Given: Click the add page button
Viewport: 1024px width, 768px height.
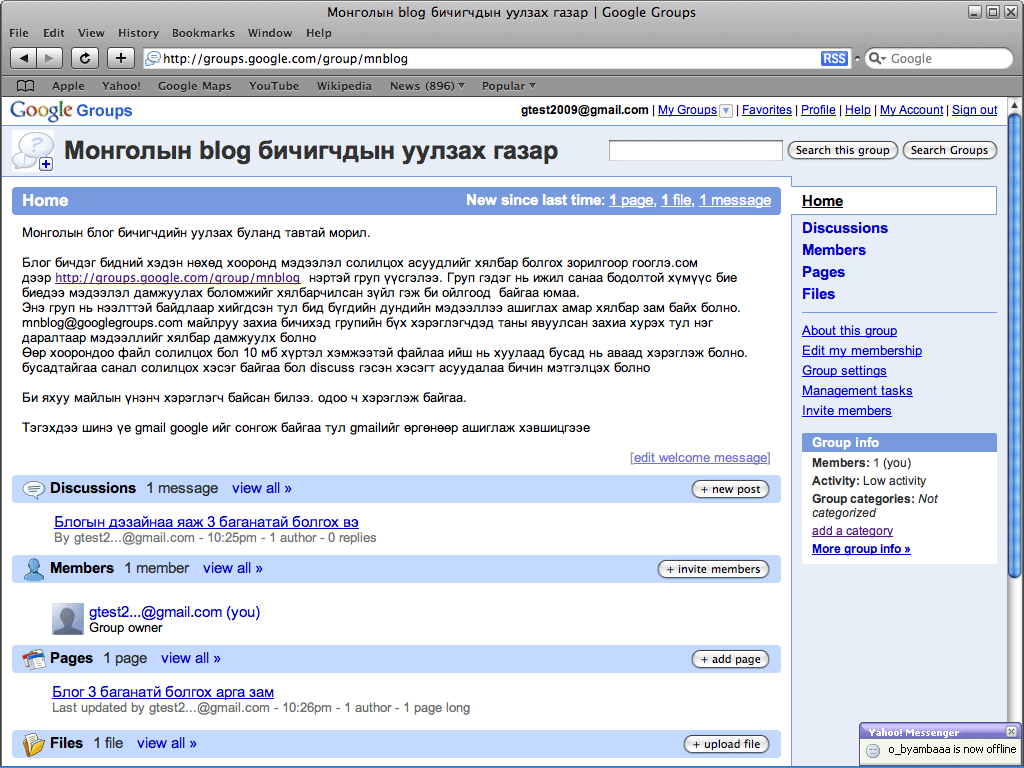Looking at the screenshot, I should 730,659.
